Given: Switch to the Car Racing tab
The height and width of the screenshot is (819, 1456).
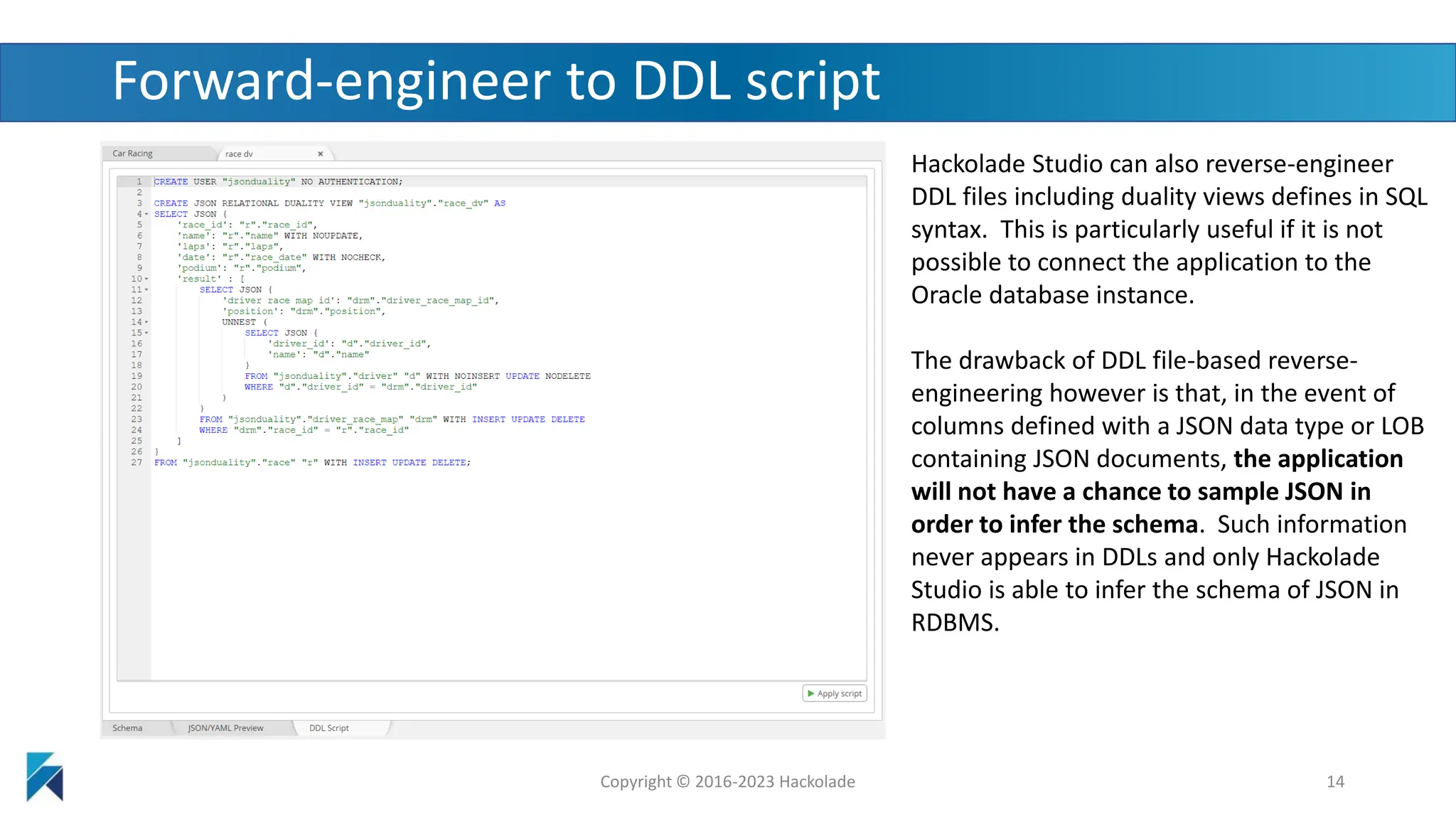Looking at the screenshot, I should 133,154.
